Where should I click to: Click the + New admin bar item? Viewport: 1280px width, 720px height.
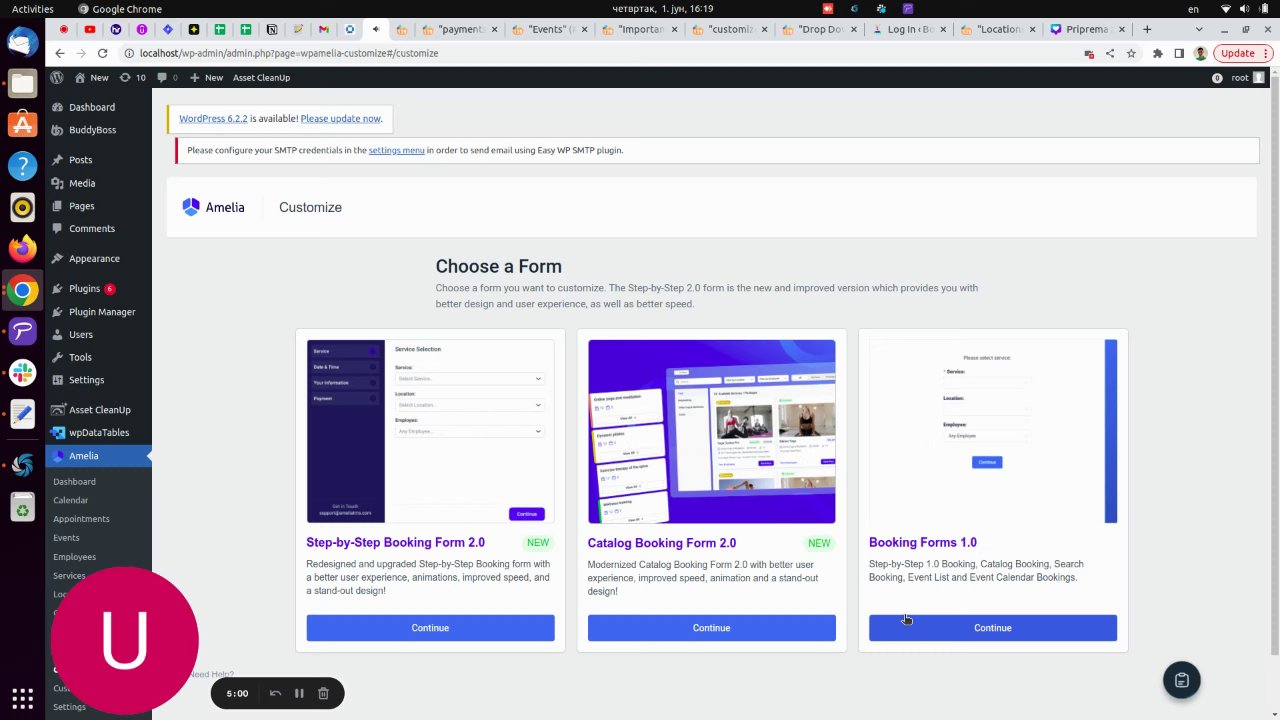(x=206, y=77)
